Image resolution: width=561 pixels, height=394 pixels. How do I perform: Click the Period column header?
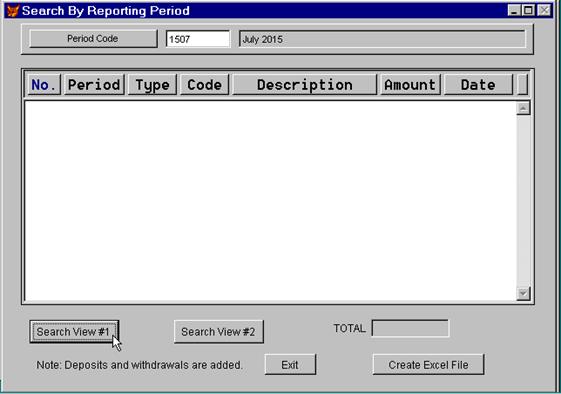(x=94, y=85)
